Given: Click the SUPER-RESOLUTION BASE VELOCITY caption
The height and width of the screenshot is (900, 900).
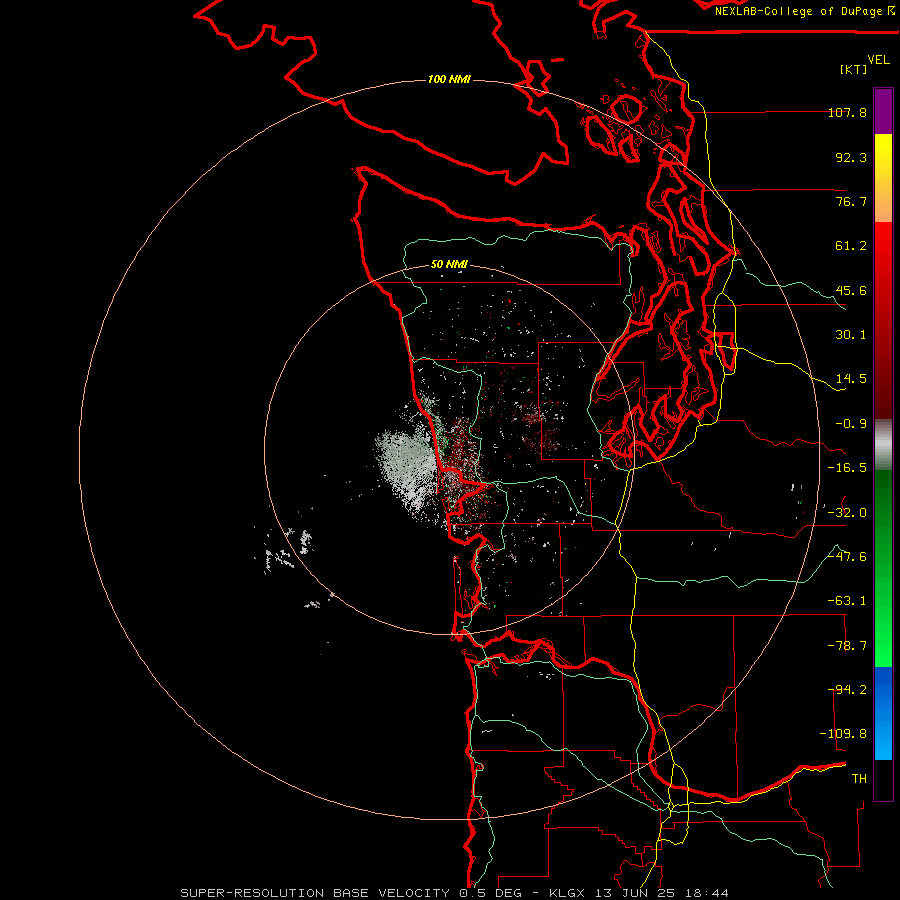Looking at the screenshot, I should 315,893.
